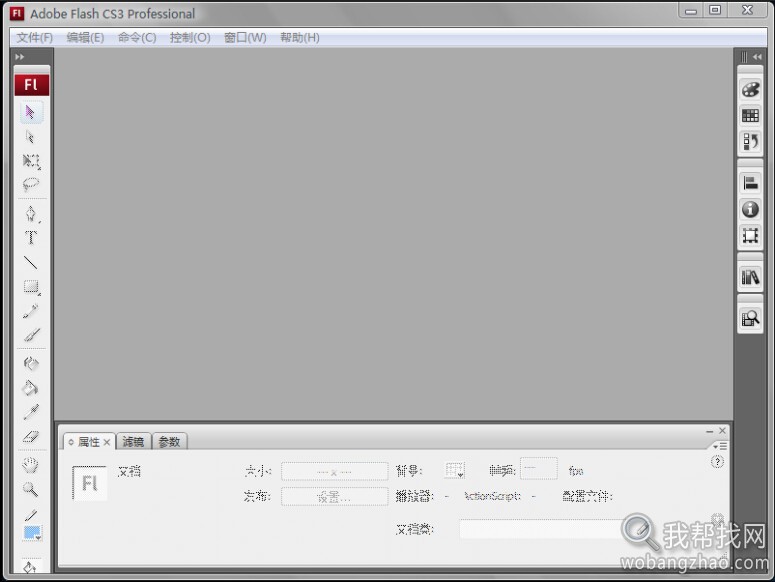Choose the Rectangle tool
Viewport: 775px width, 582px height.
(32, 287)
